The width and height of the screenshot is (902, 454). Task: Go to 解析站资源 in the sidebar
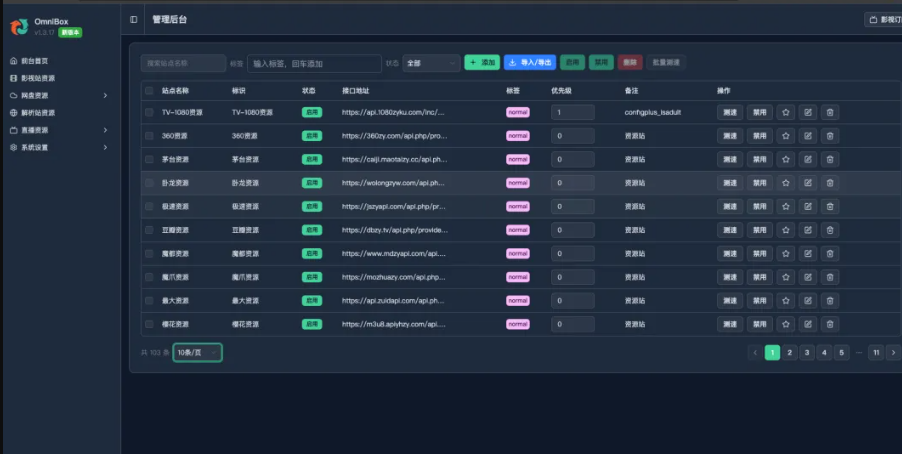click(x=38, y=113)
